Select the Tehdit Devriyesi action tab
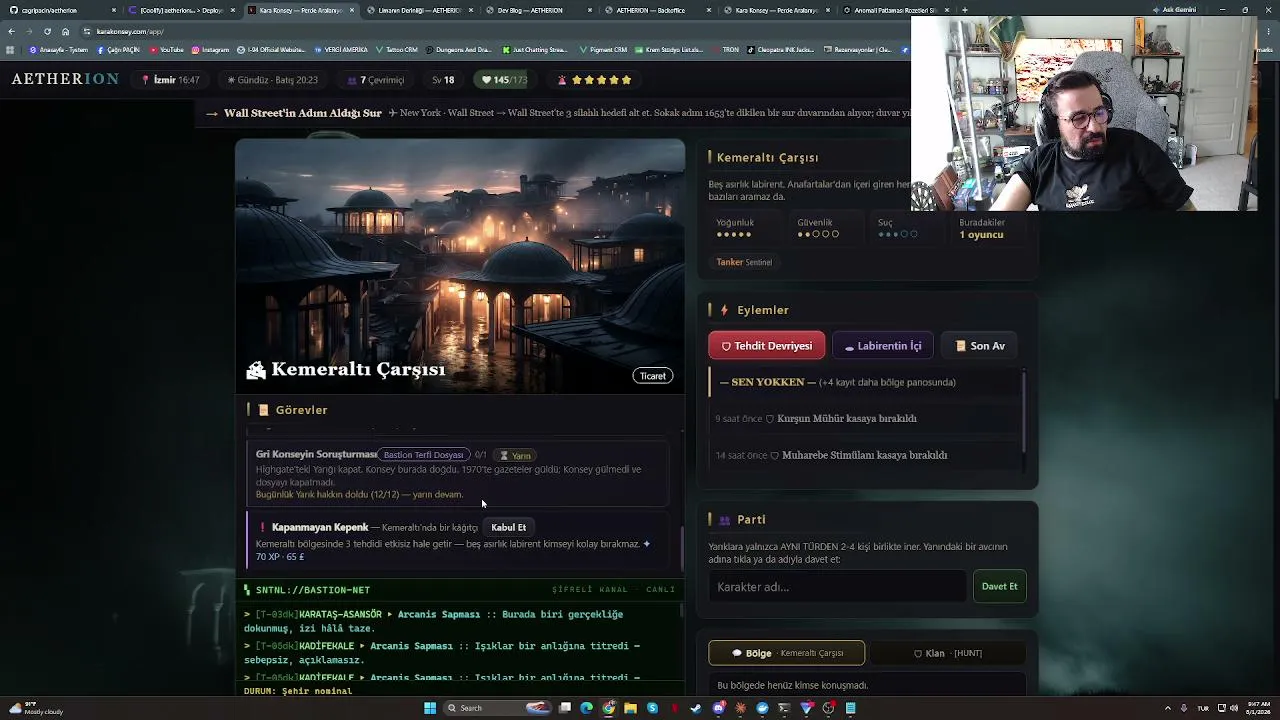 click(x=767, y=346)
